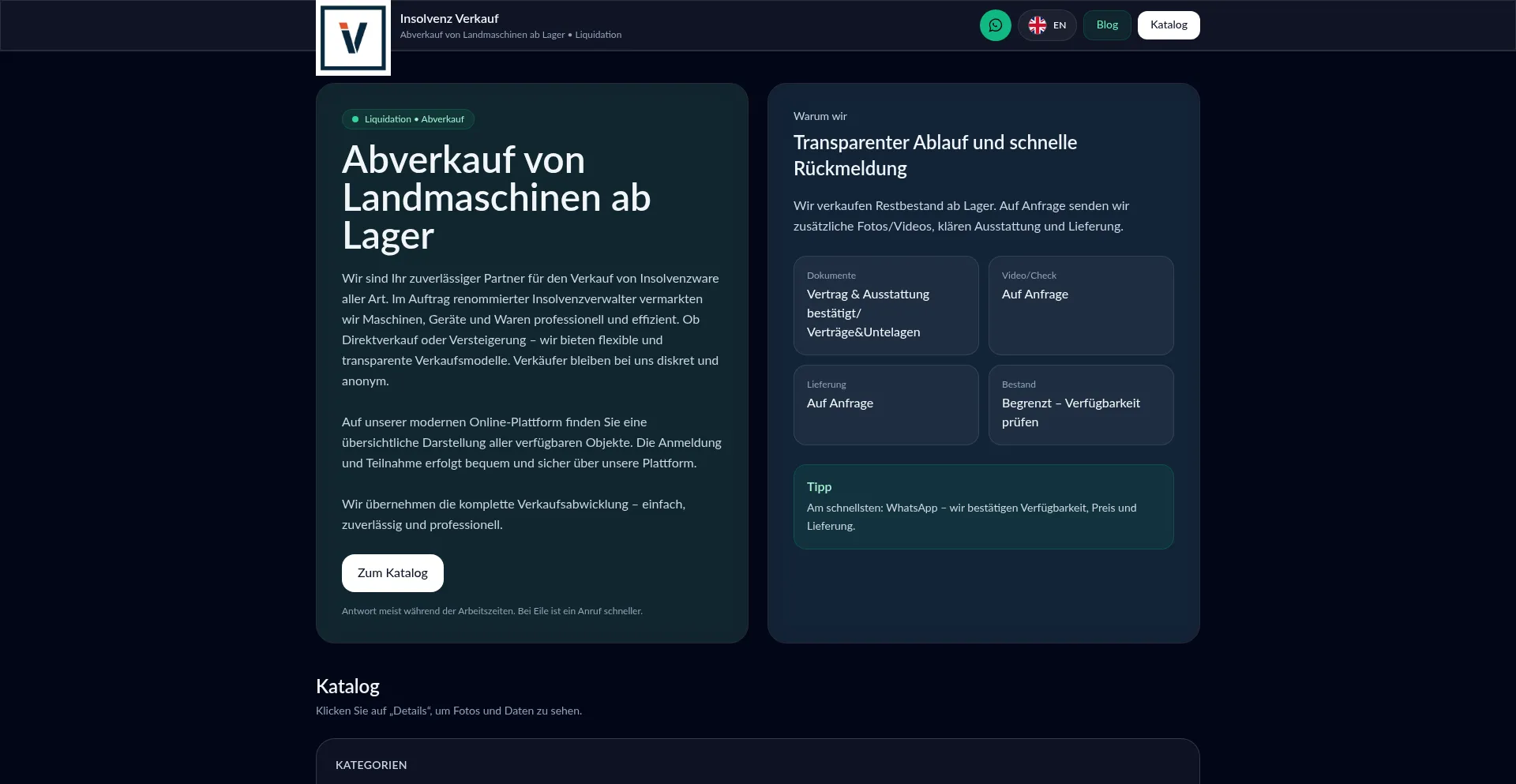
Task: Click the KATEGORIEN label
Action: (371, 765)
